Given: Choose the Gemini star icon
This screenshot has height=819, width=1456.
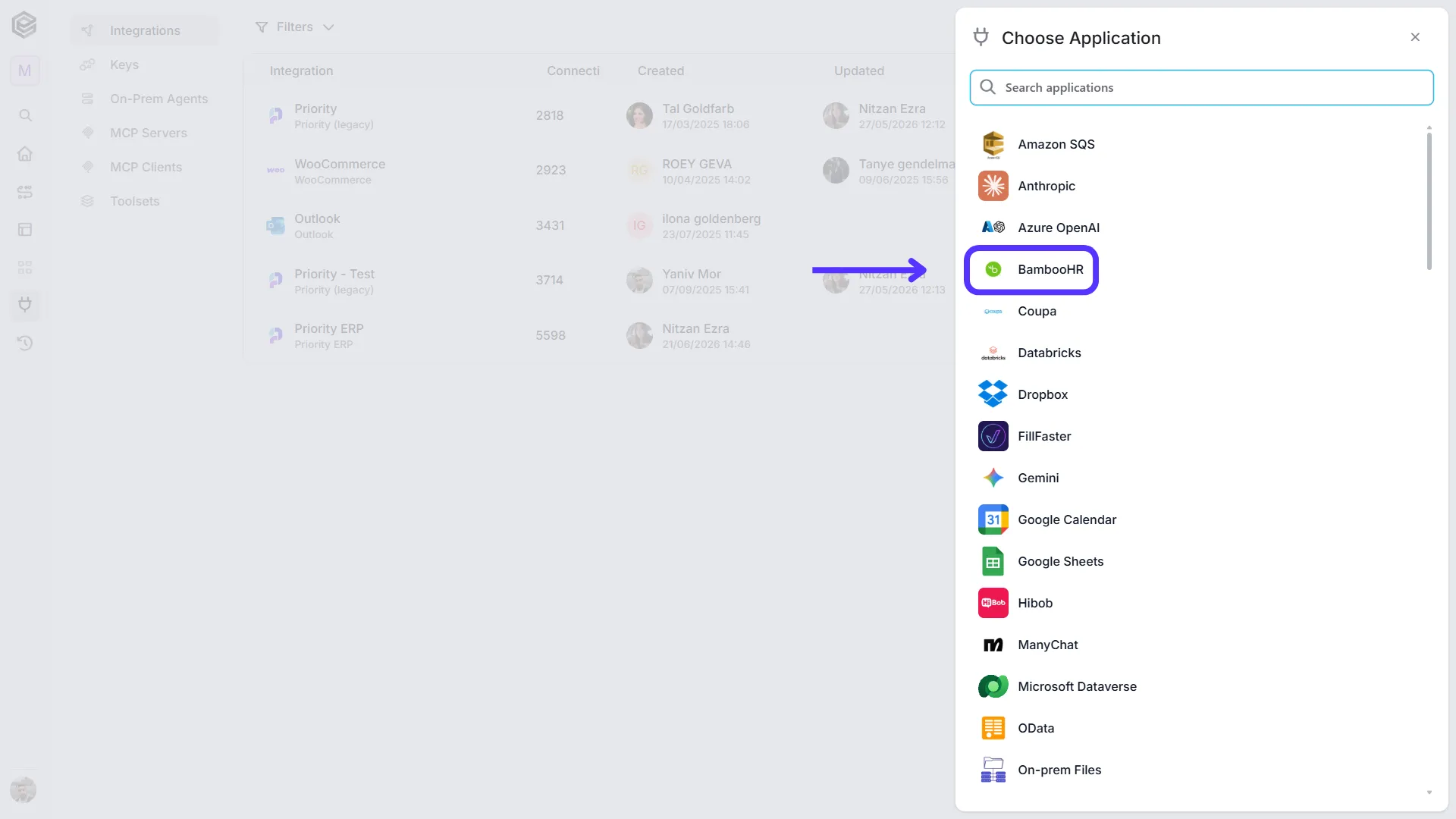Looking at the screenshot, I should point(993,478).
